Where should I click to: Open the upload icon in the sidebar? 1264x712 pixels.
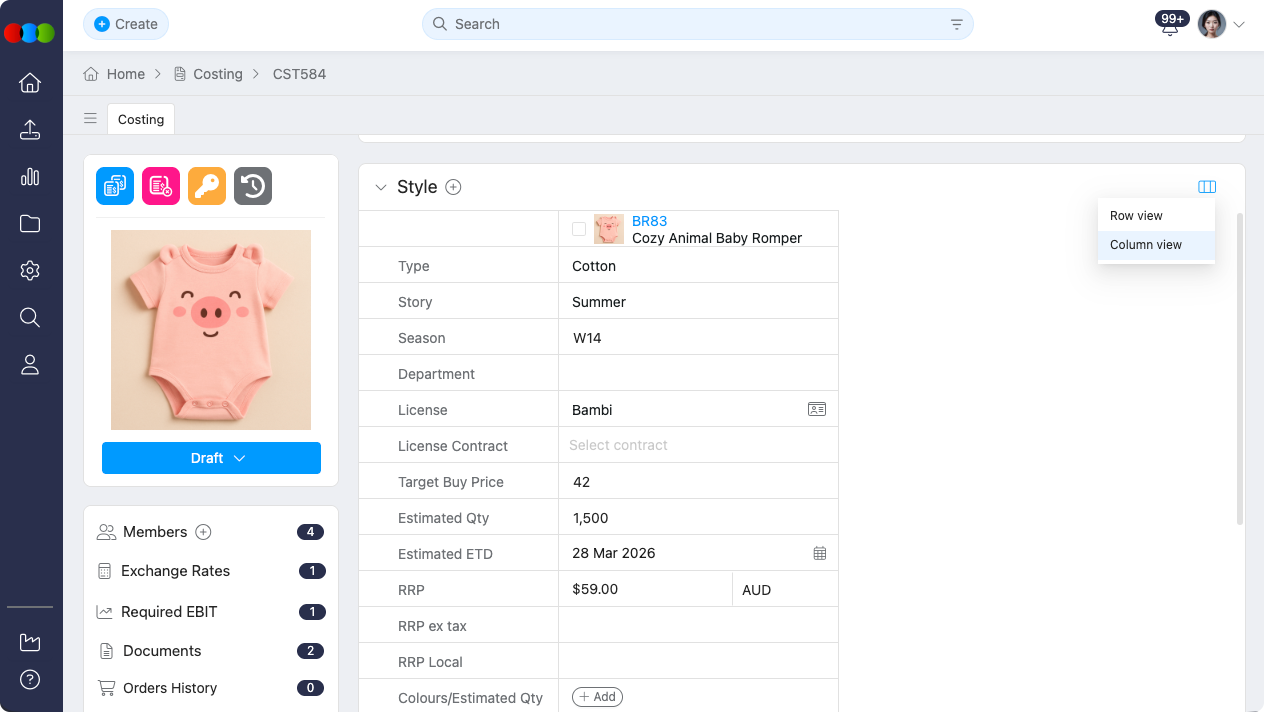click(30, 129)
